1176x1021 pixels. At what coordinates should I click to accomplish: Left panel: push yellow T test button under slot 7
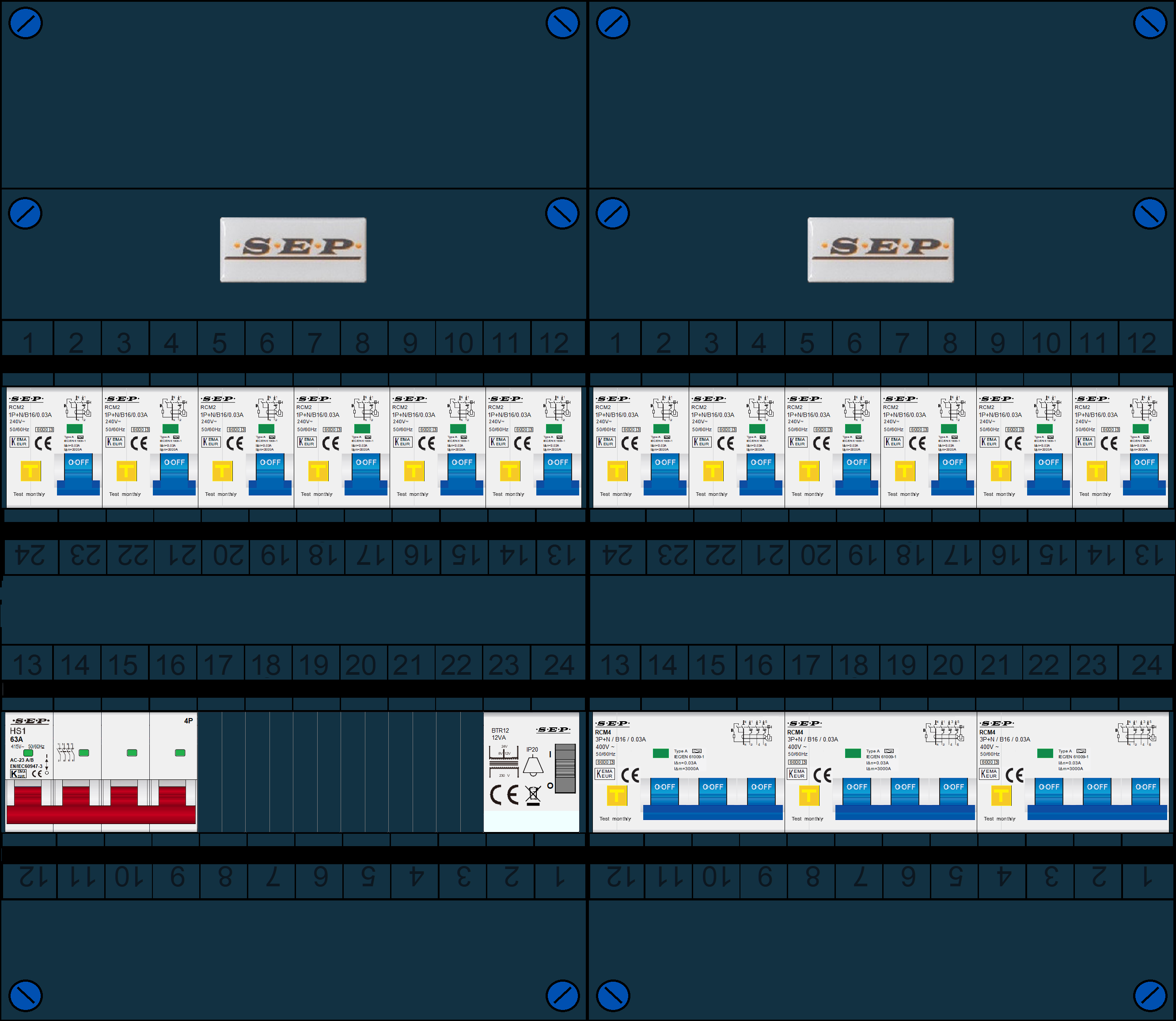coord(318,471)
